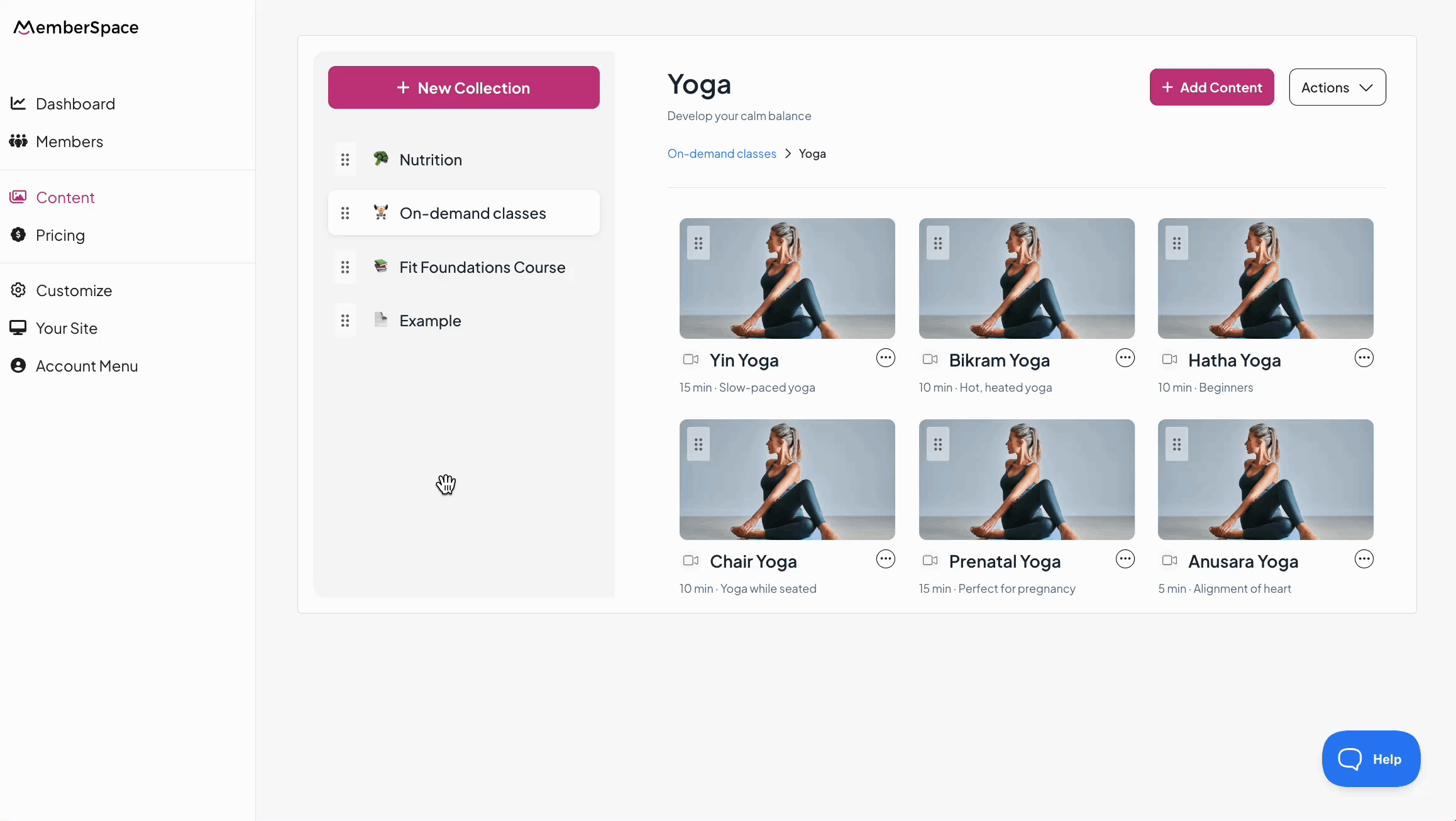
Task: Click the page icon for Example
Action: [x=381, y=319]
